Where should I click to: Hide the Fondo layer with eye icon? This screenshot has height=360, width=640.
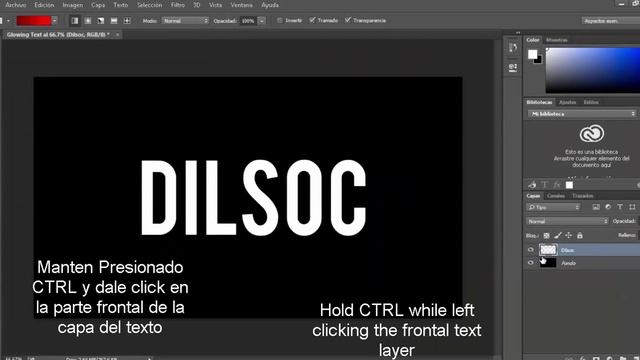tap(531, 263)
